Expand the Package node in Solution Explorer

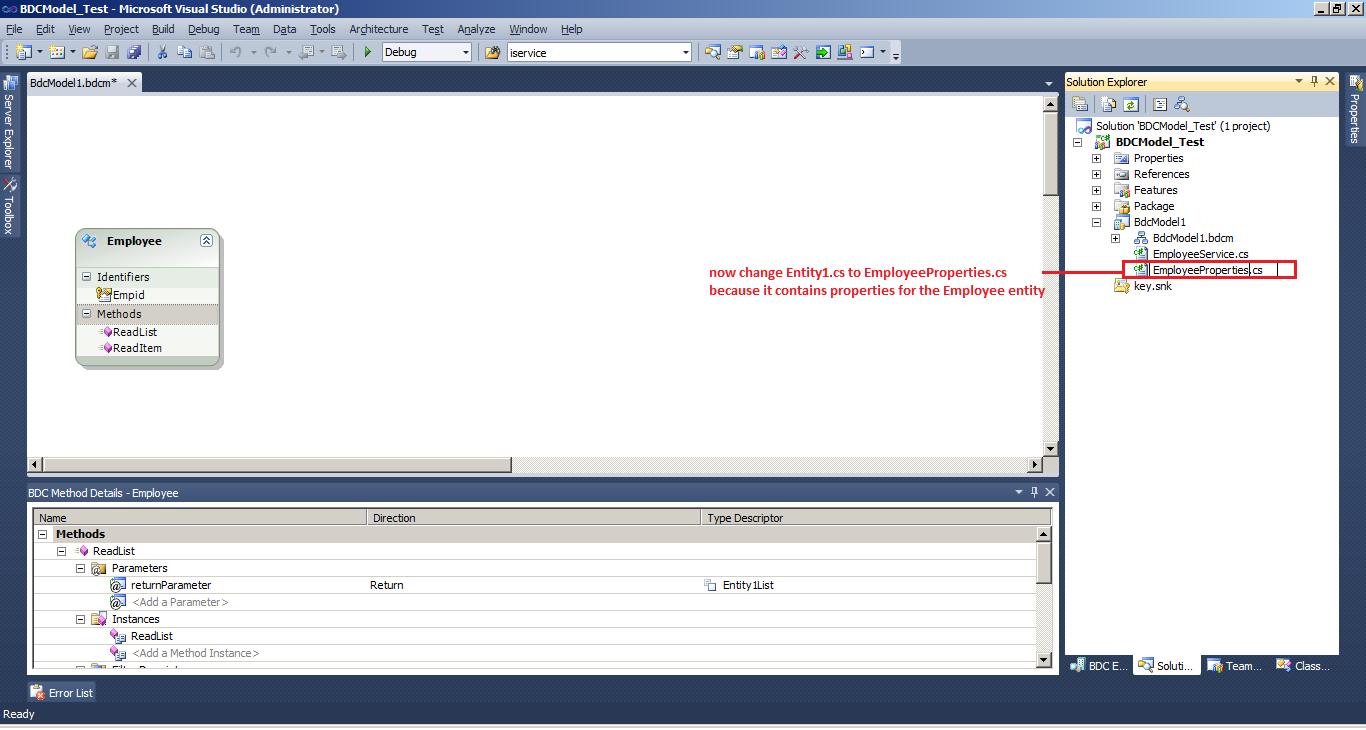coord(1096,206)
